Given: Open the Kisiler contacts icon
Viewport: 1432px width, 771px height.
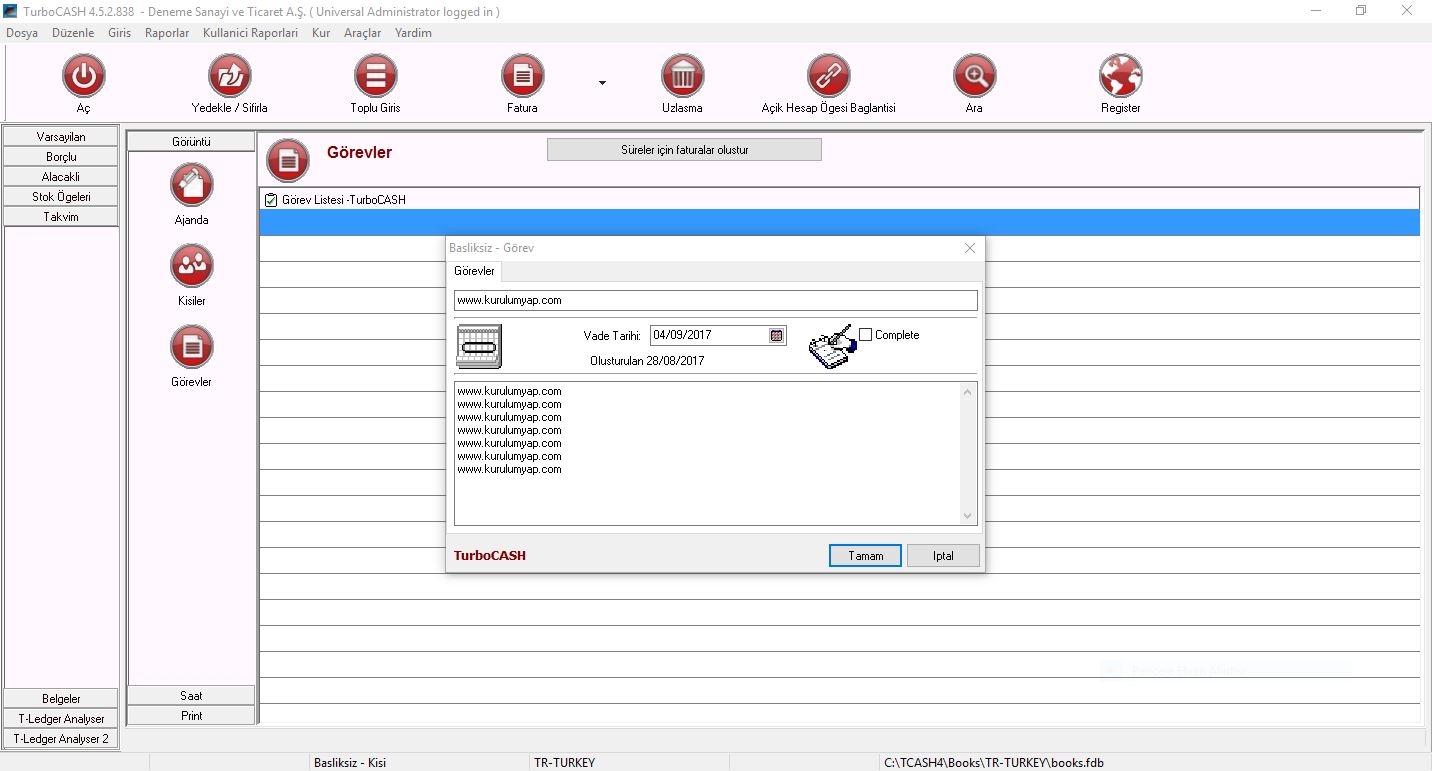Looking at the screenshot, I should [191, 266].
